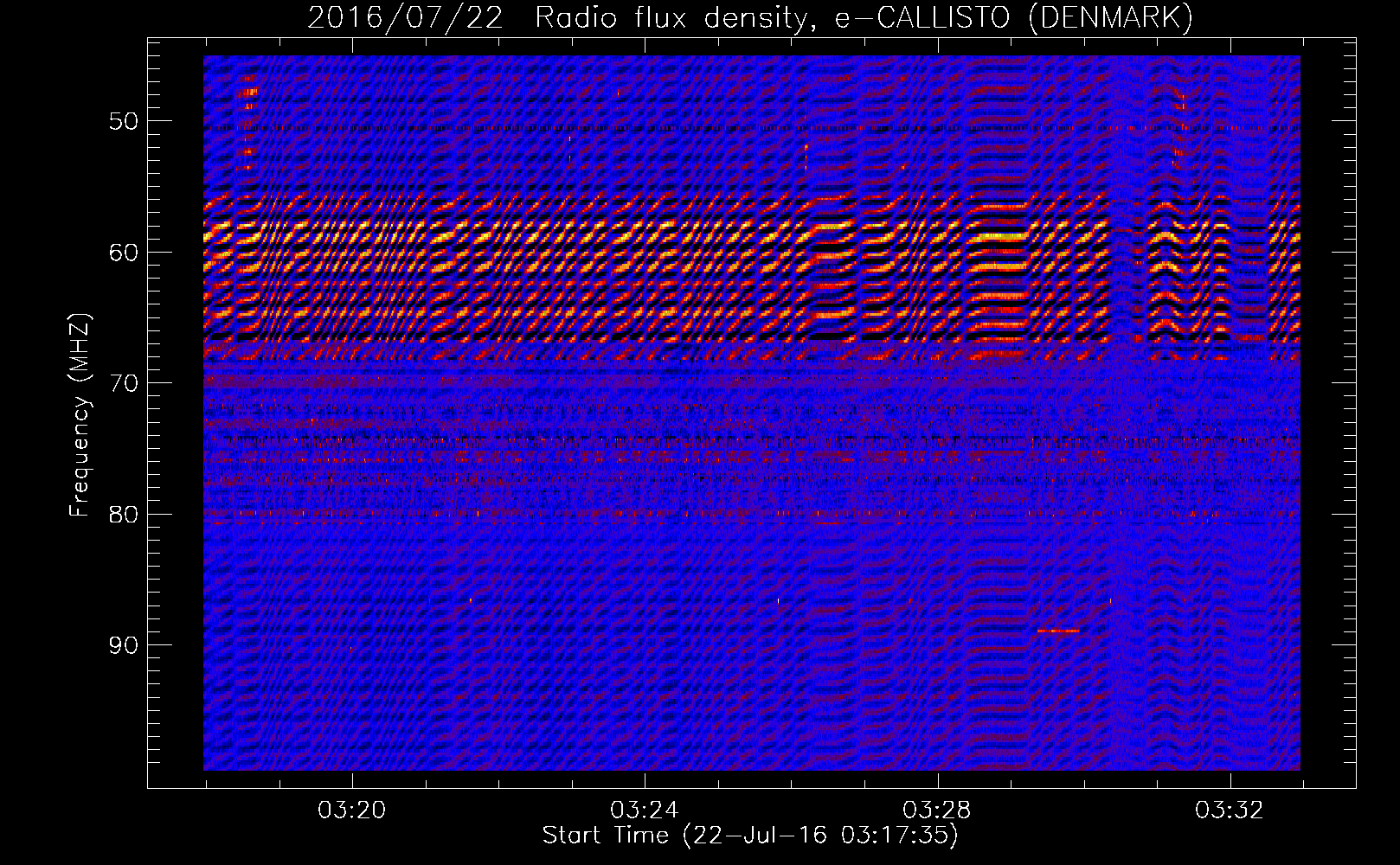Click the 03:20 time tick label
Image resolution: width=1400 pixels, height=865 pixels.
pyautogui.click(x=351, y=811)
